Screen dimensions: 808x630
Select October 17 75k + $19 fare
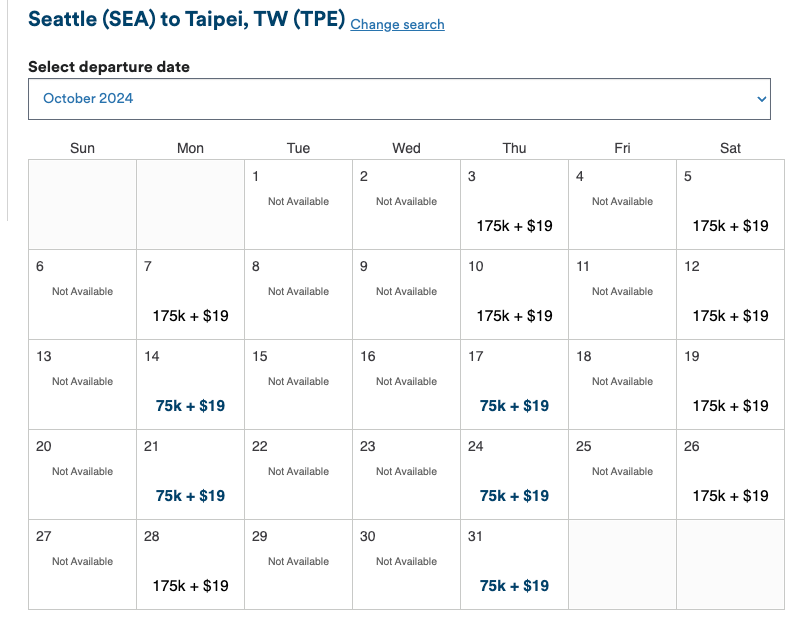(514, 406)
